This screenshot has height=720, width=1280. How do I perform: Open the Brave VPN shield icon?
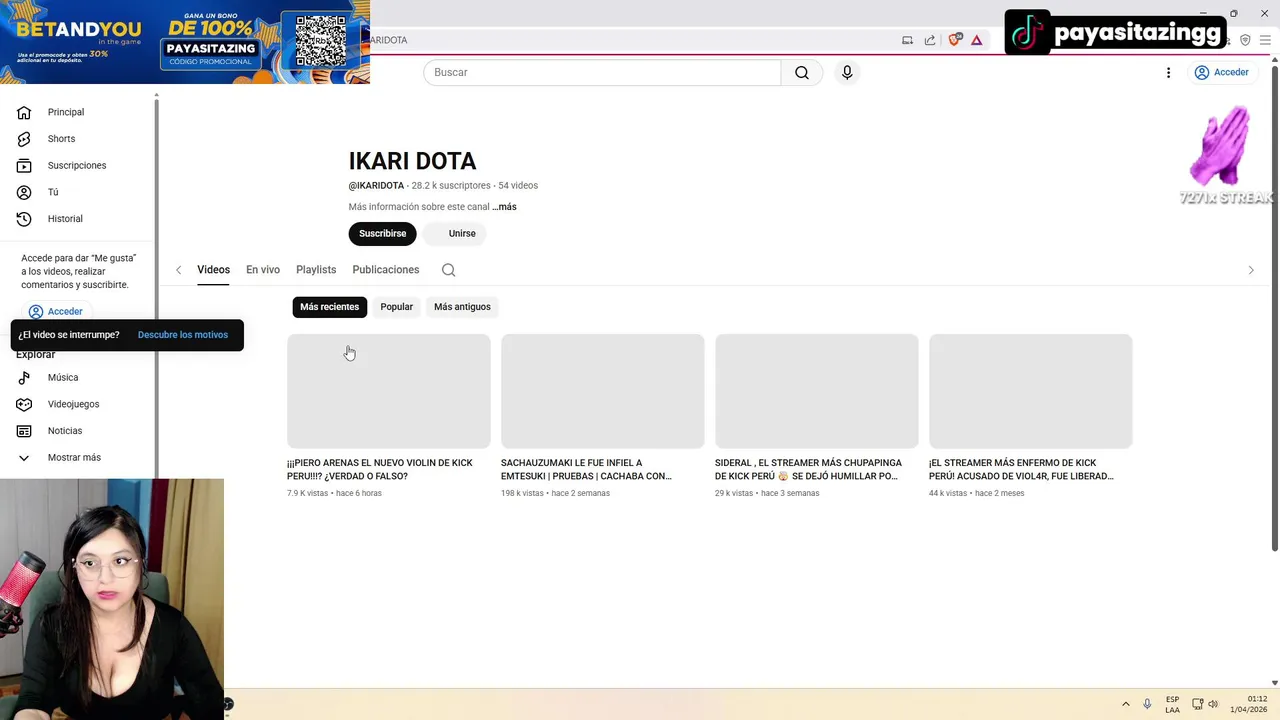[x=1245, y=40]
